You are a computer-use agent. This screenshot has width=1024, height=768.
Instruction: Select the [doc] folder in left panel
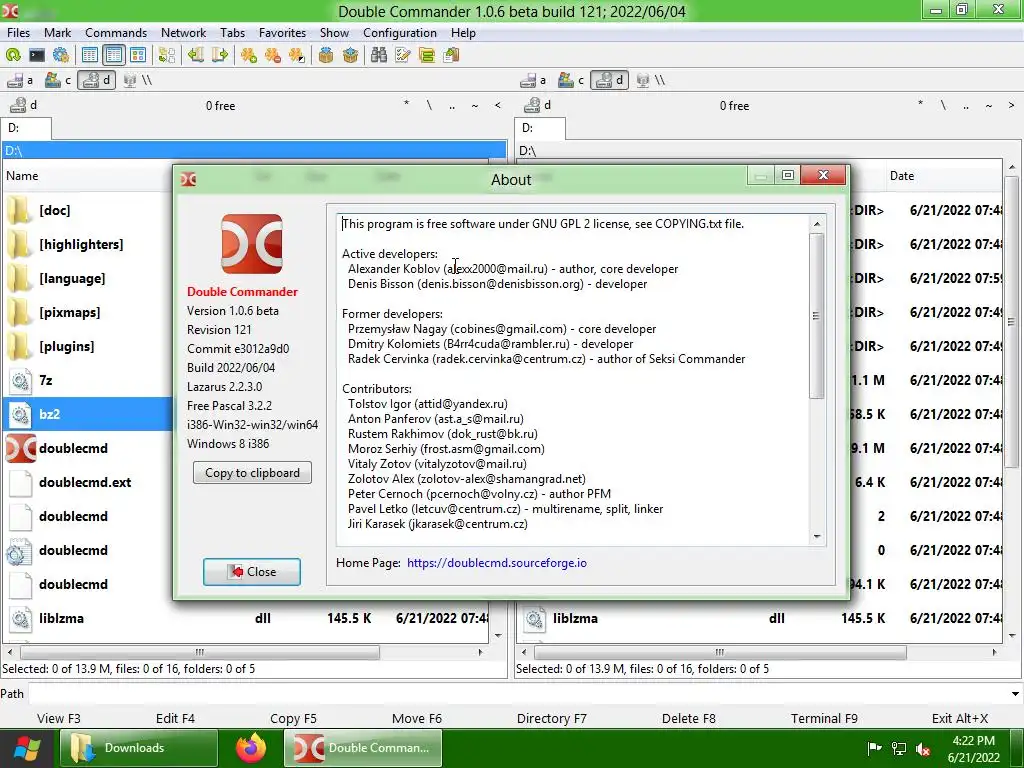(54, 210)
